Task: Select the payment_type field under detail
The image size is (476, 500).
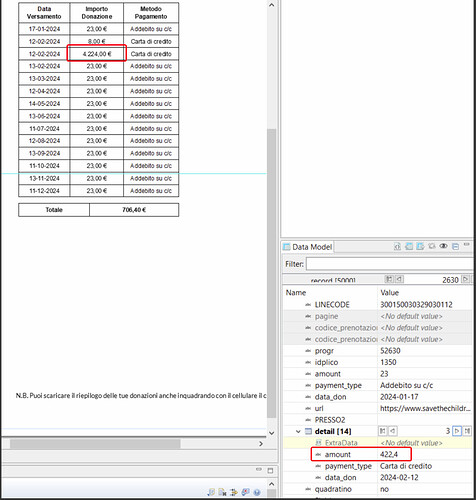Action: pos(348,466)
